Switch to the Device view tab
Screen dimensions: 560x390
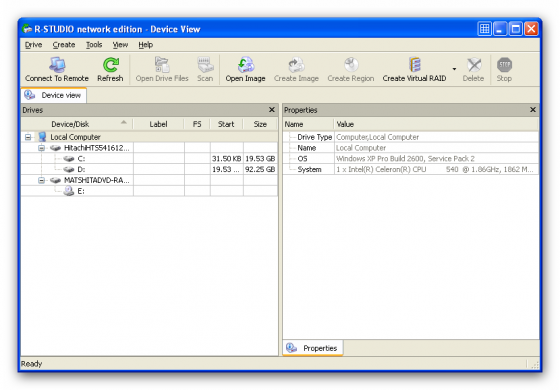(54, 95)
